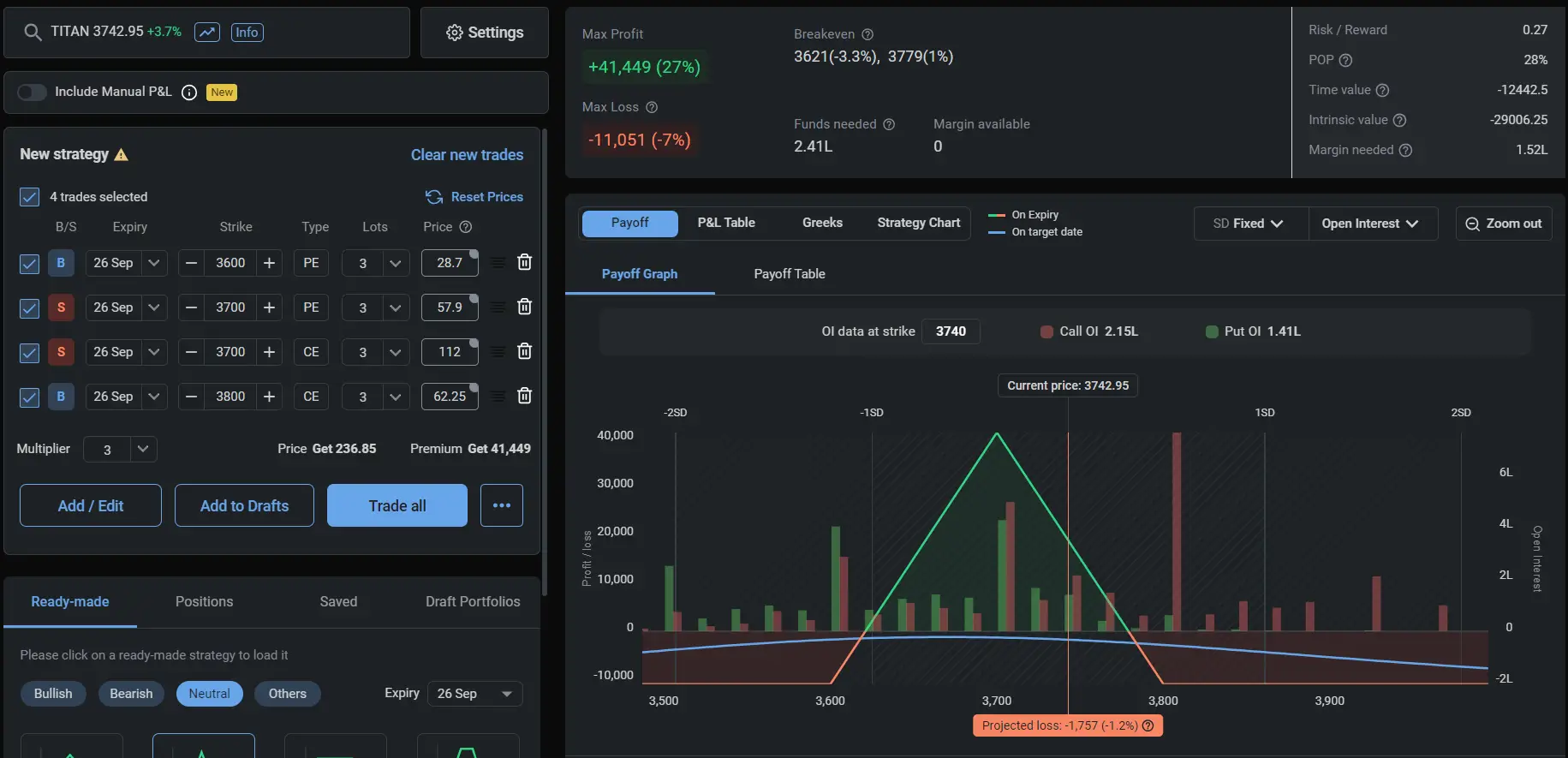Open the Open Interest dropdown

tap(1371, 224)
